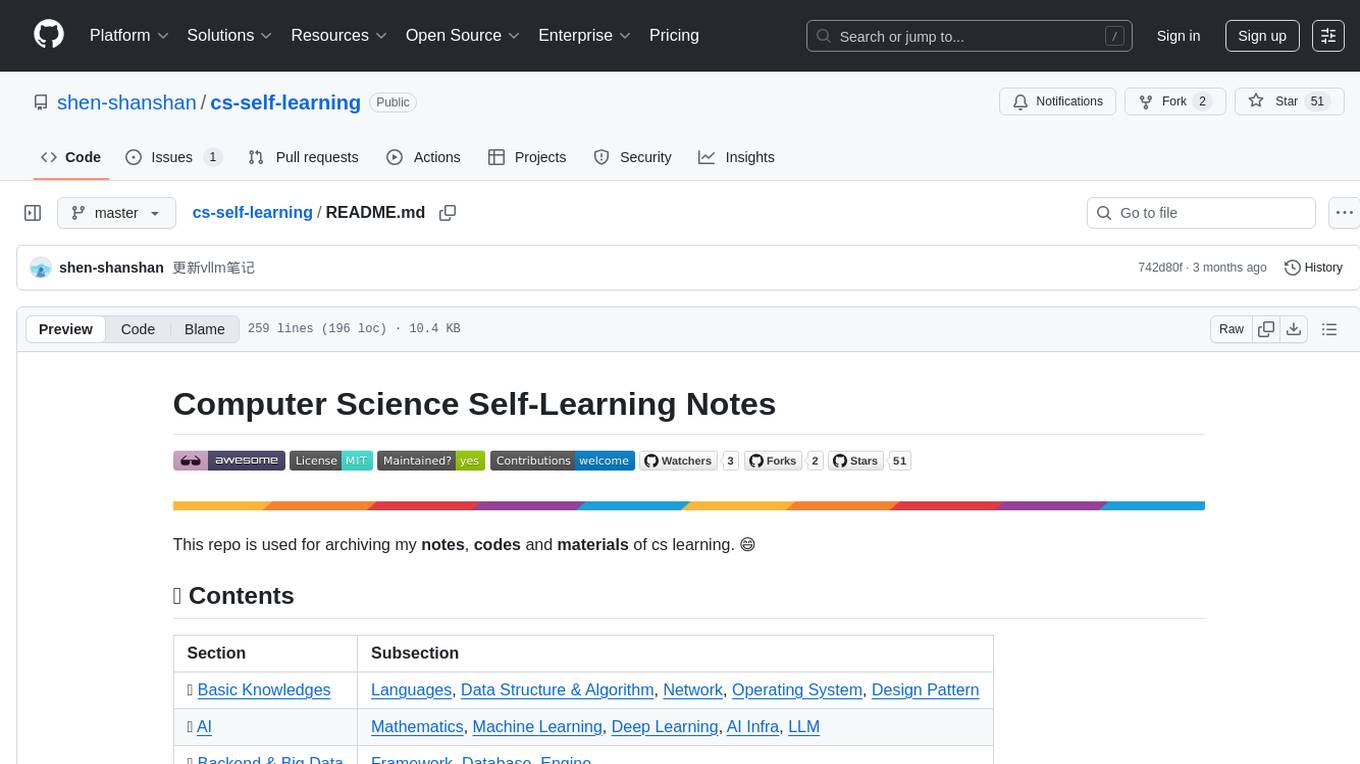Click the License MIT badge
The height and width of the screenshot is (764, 1360).
[331, 461]
